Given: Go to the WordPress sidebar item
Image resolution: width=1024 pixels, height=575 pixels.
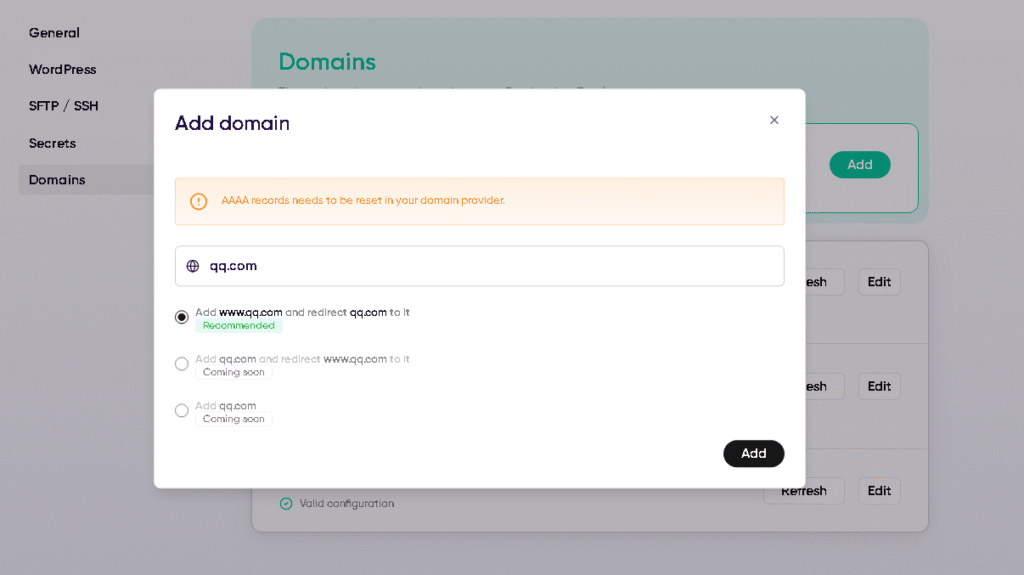Looking at the screenshot, I should pyautogui.click(x=62, y=70).
